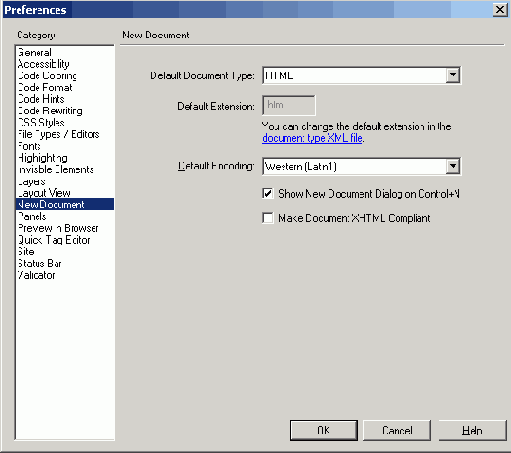
Task: Open the Help button
Action: [x=472, y=430]
